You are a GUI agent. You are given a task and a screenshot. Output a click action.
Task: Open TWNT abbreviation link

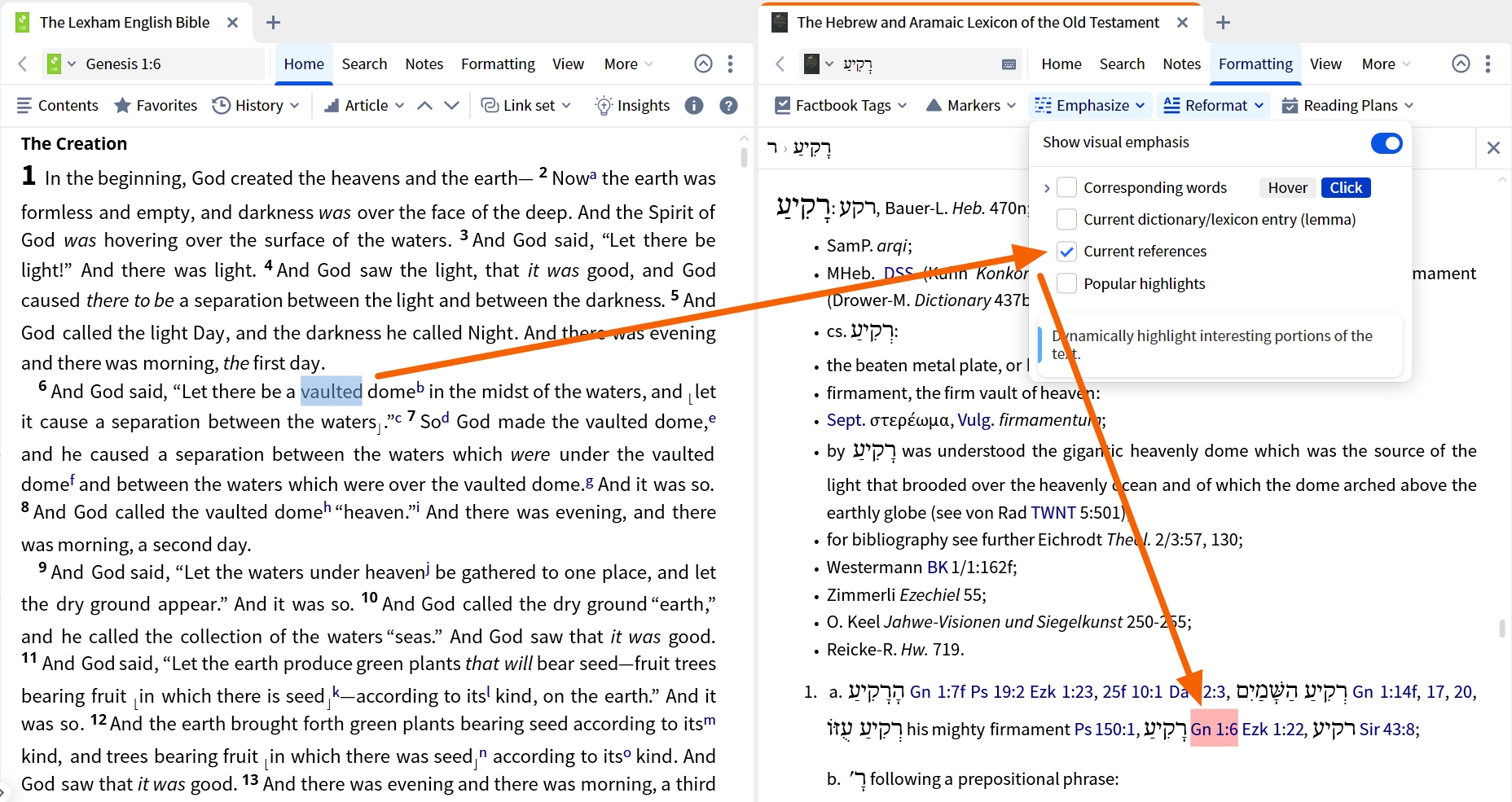[x=1054, y=512]
